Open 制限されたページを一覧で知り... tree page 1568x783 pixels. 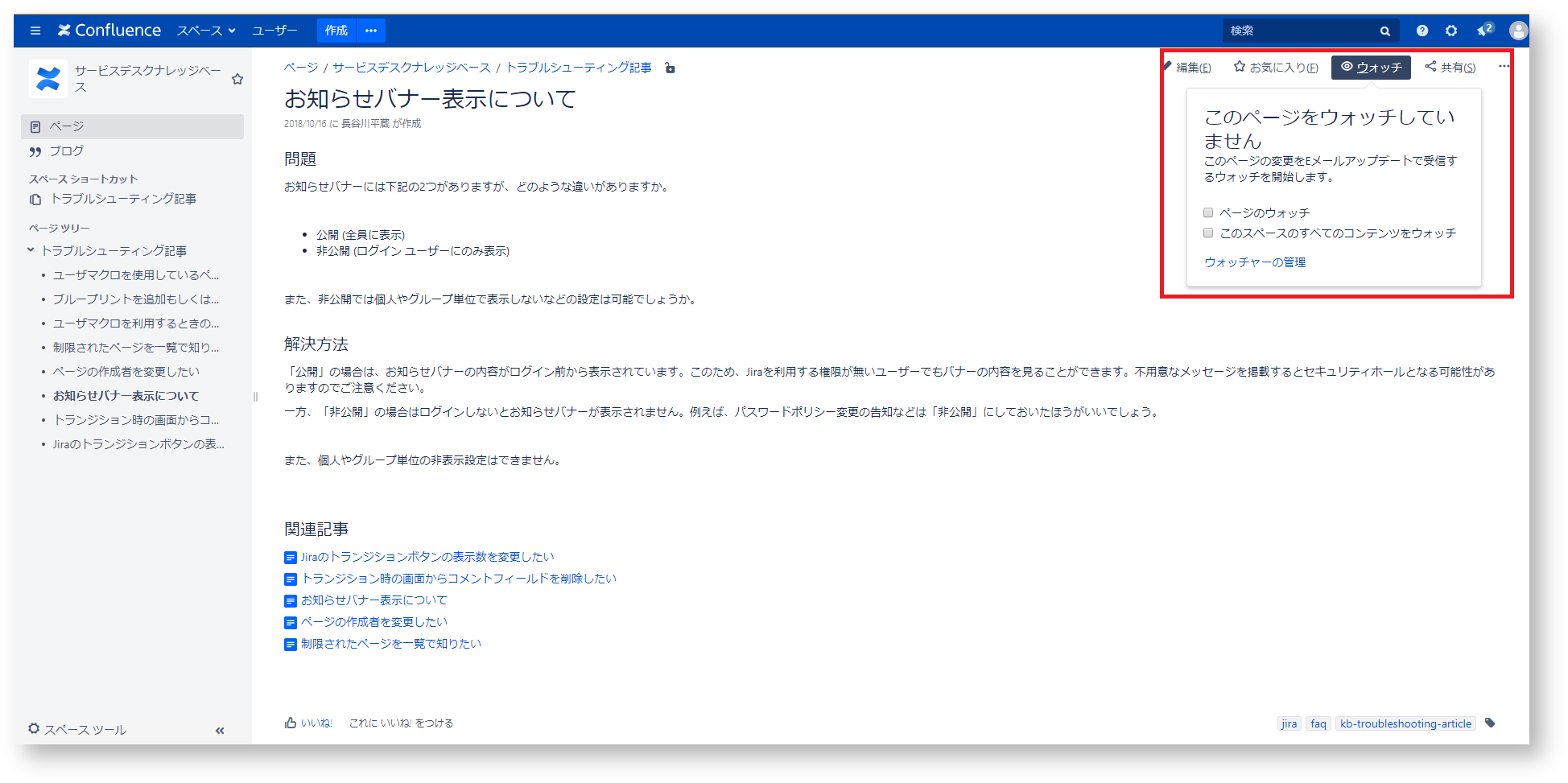click(135, 348)
